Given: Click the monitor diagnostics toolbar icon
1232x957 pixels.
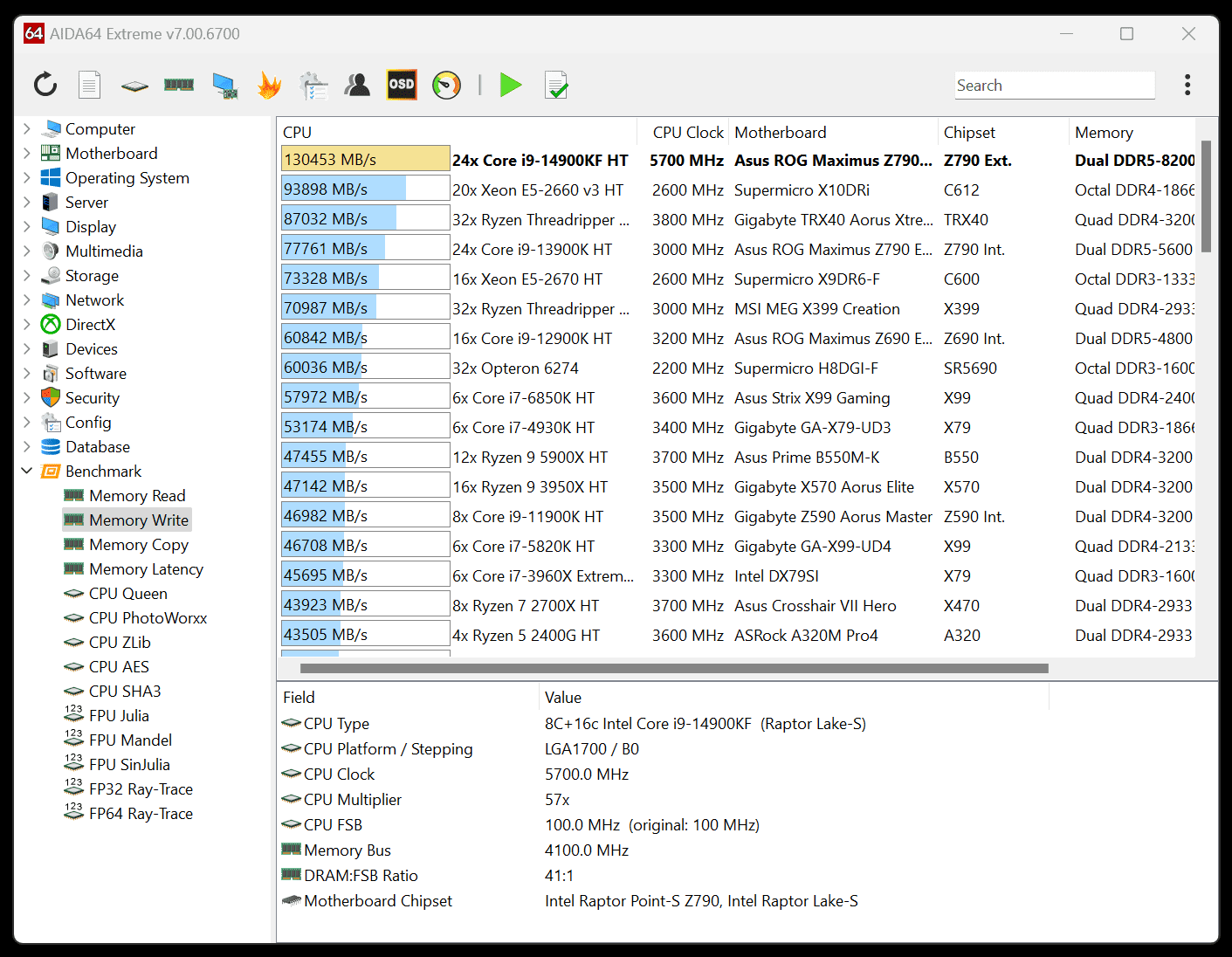Looking at the screenshot, I should [225, 86].
